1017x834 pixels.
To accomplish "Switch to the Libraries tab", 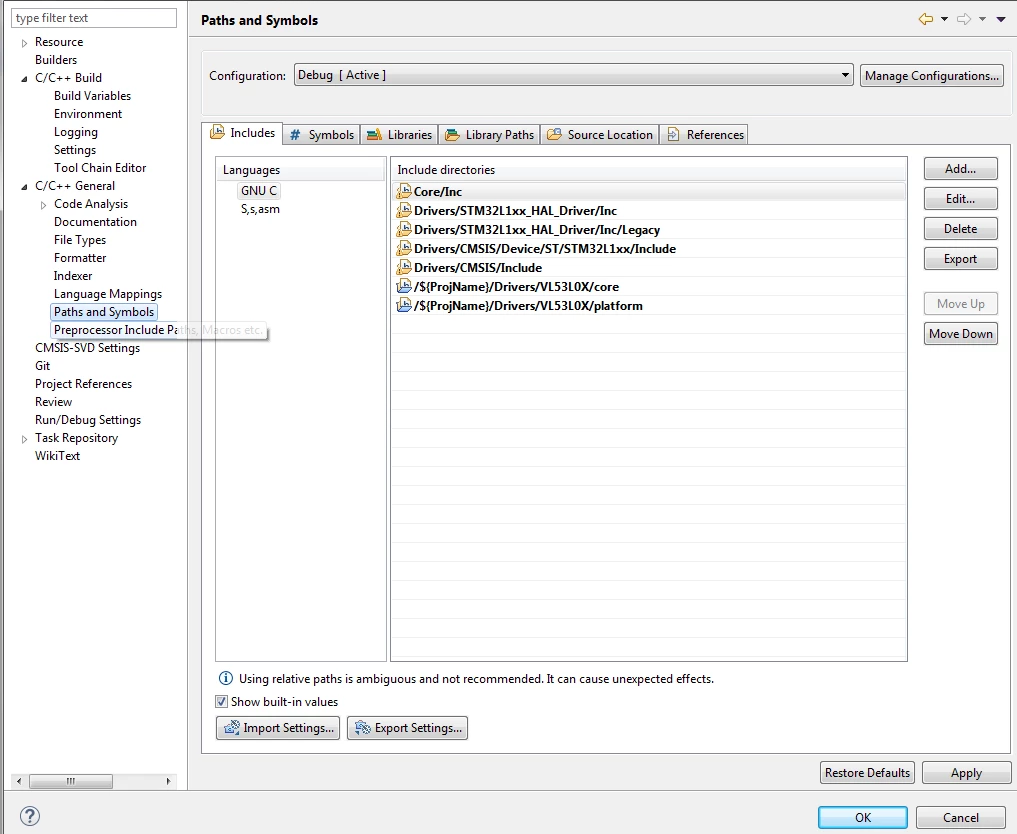I will coord(400,135).
